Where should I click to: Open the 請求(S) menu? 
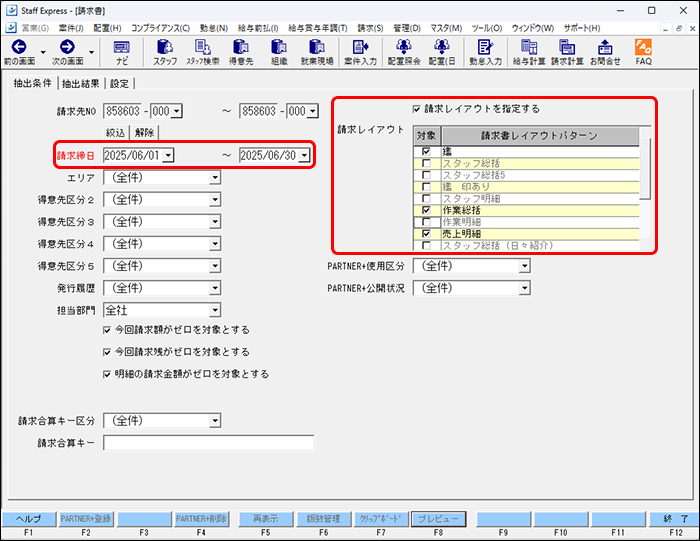(370, 28)
